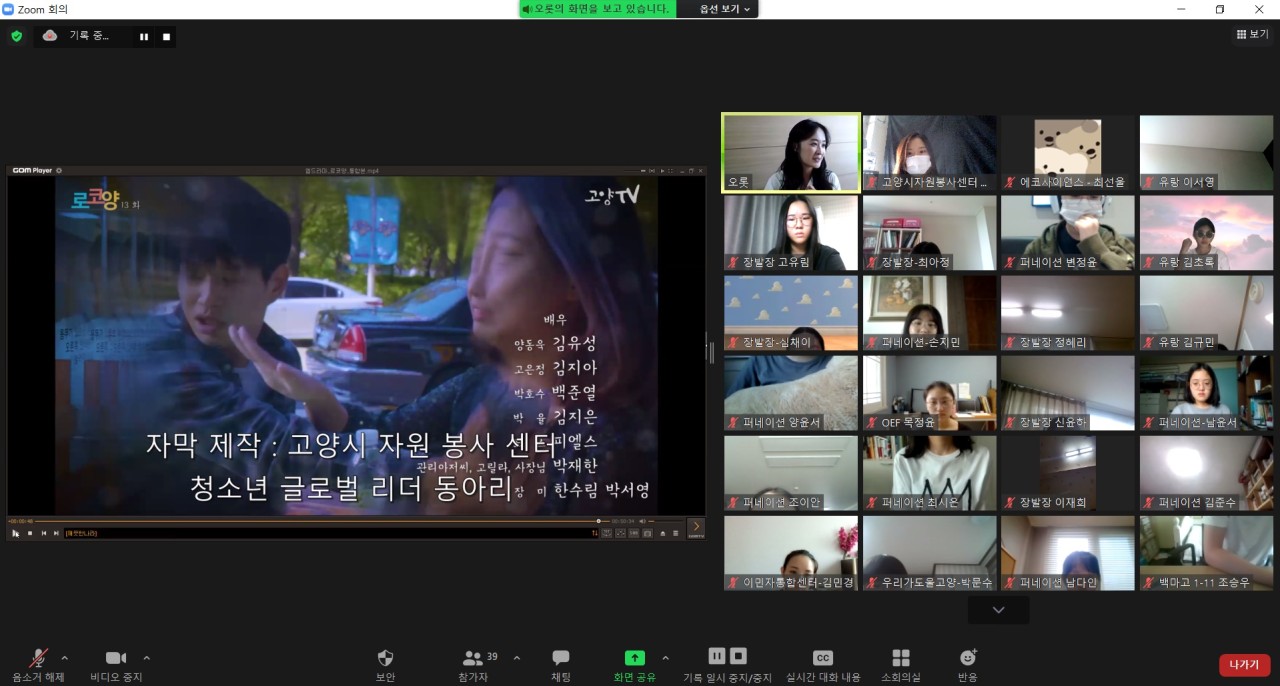This screenshot has height=686, width=1280.
Task: Expand share options arrow beside 화면 공유
Action: tap(666, 658)
